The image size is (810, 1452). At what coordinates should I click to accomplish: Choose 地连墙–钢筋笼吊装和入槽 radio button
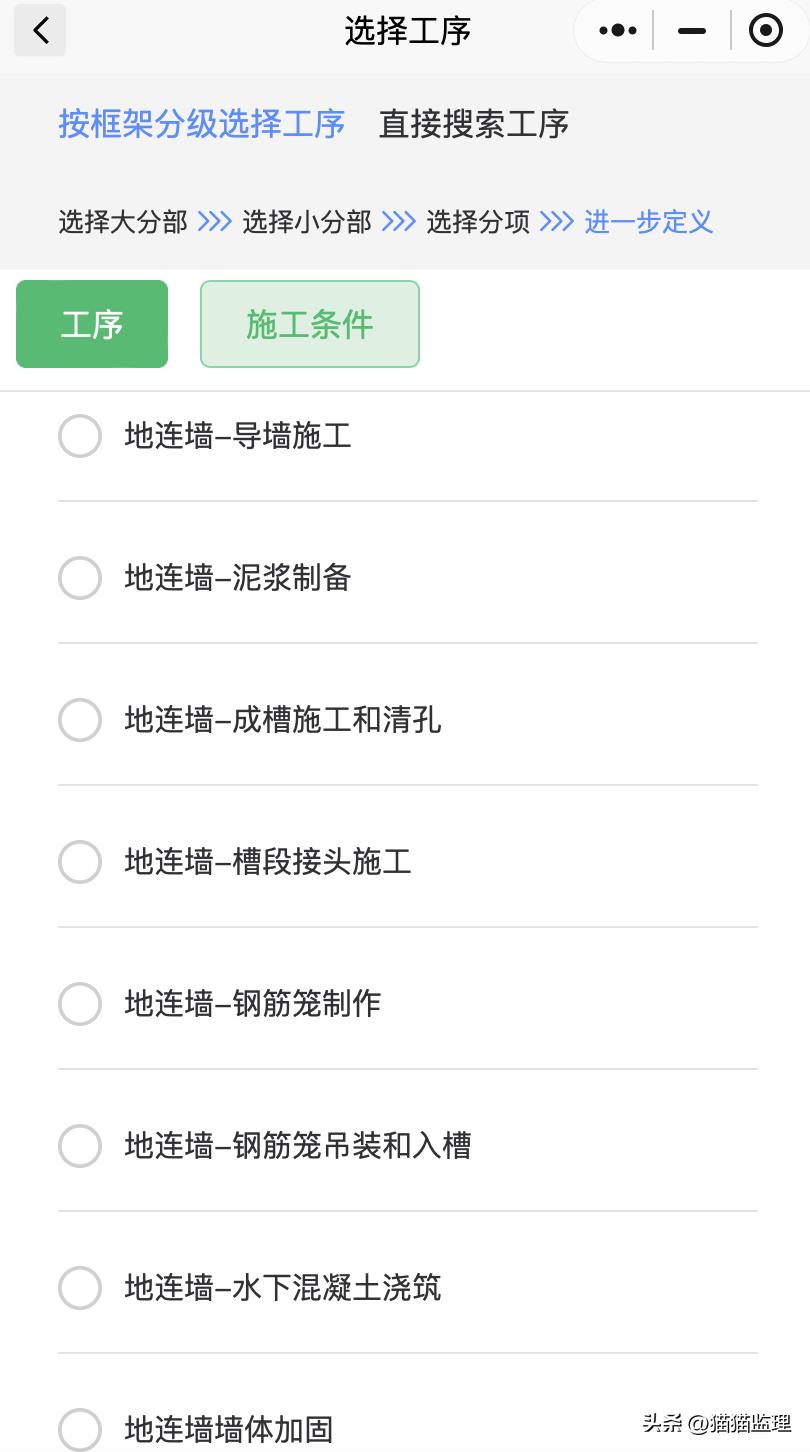coord(80,1146)
